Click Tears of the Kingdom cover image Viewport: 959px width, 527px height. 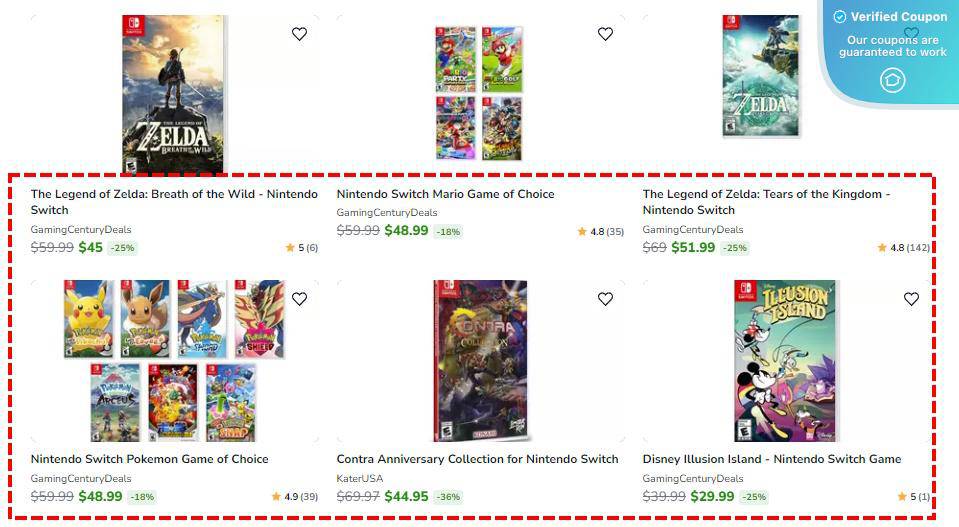[x=761, y=76]
